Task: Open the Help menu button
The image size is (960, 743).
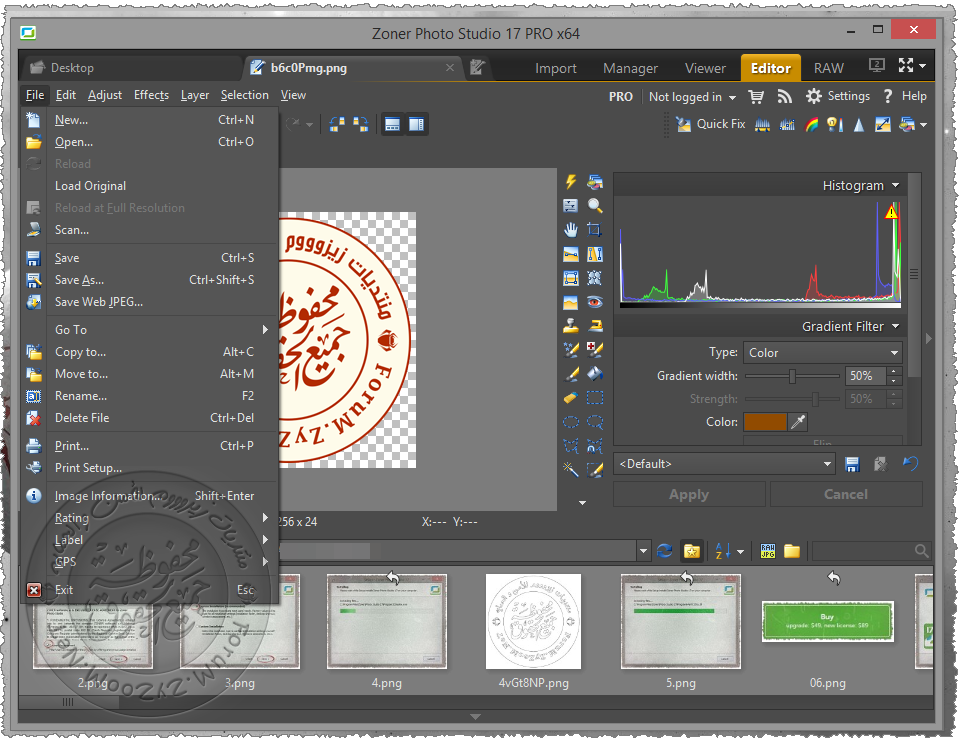Action: (x=905, y=96)
